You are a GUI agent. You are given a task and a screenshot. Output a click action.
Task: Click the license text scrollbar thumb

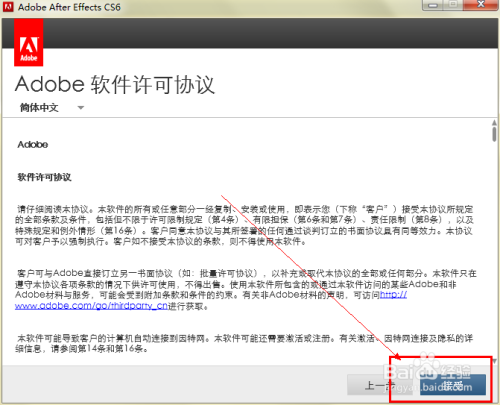coord(494,134)
